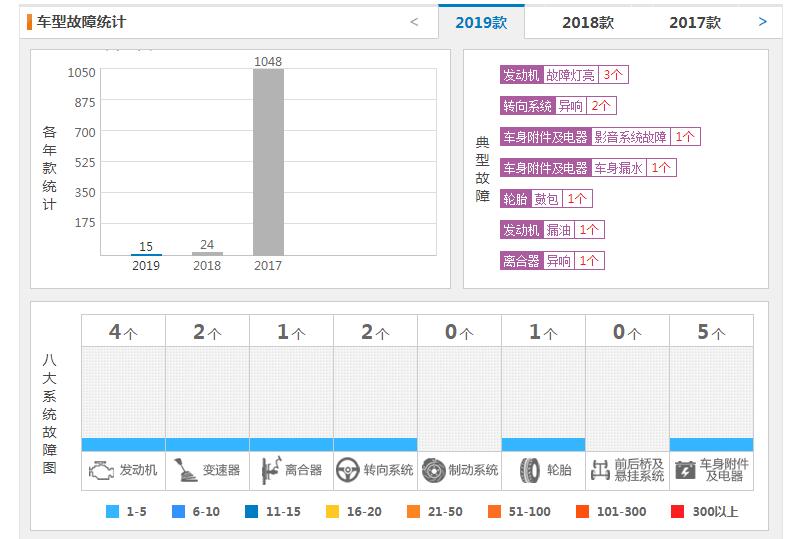Click the 前后桥及悬挂系统 label
Viewport: 787px width, 539px height.
coord(639,470)
